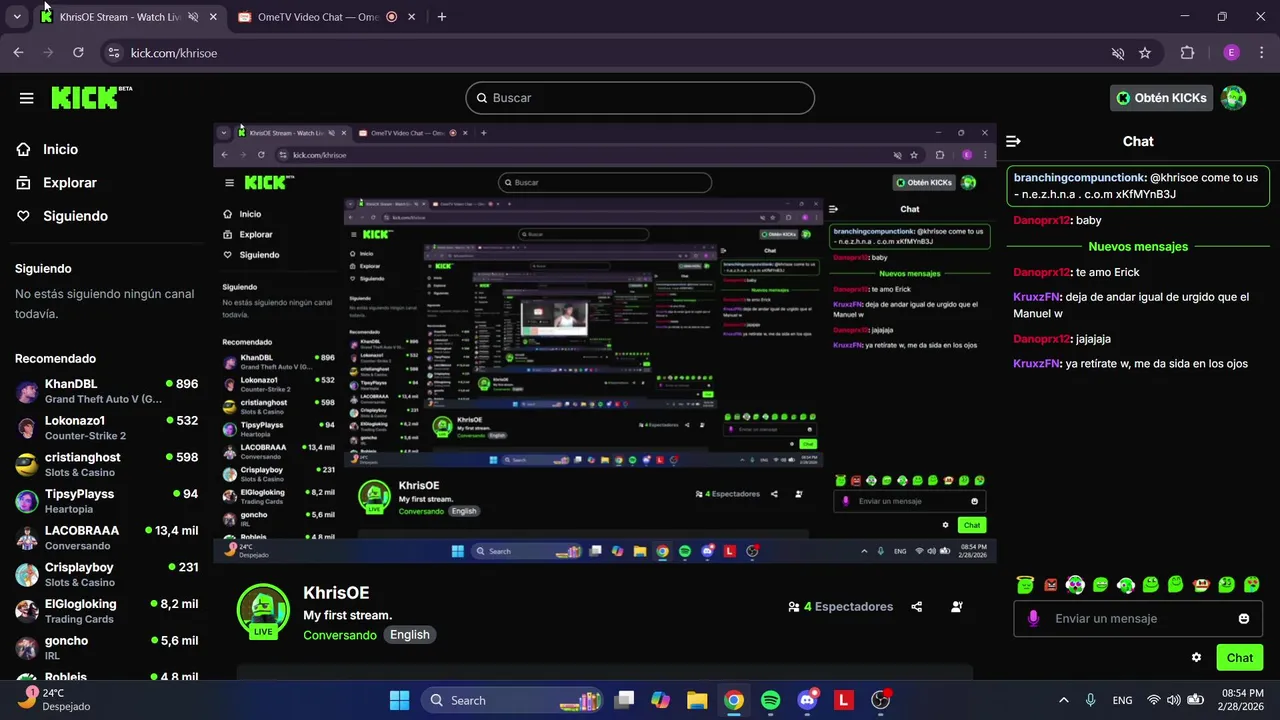Click the purple microphone icon in message box
This screenshot has height=720, width=1280.
tap(1034, 619)
